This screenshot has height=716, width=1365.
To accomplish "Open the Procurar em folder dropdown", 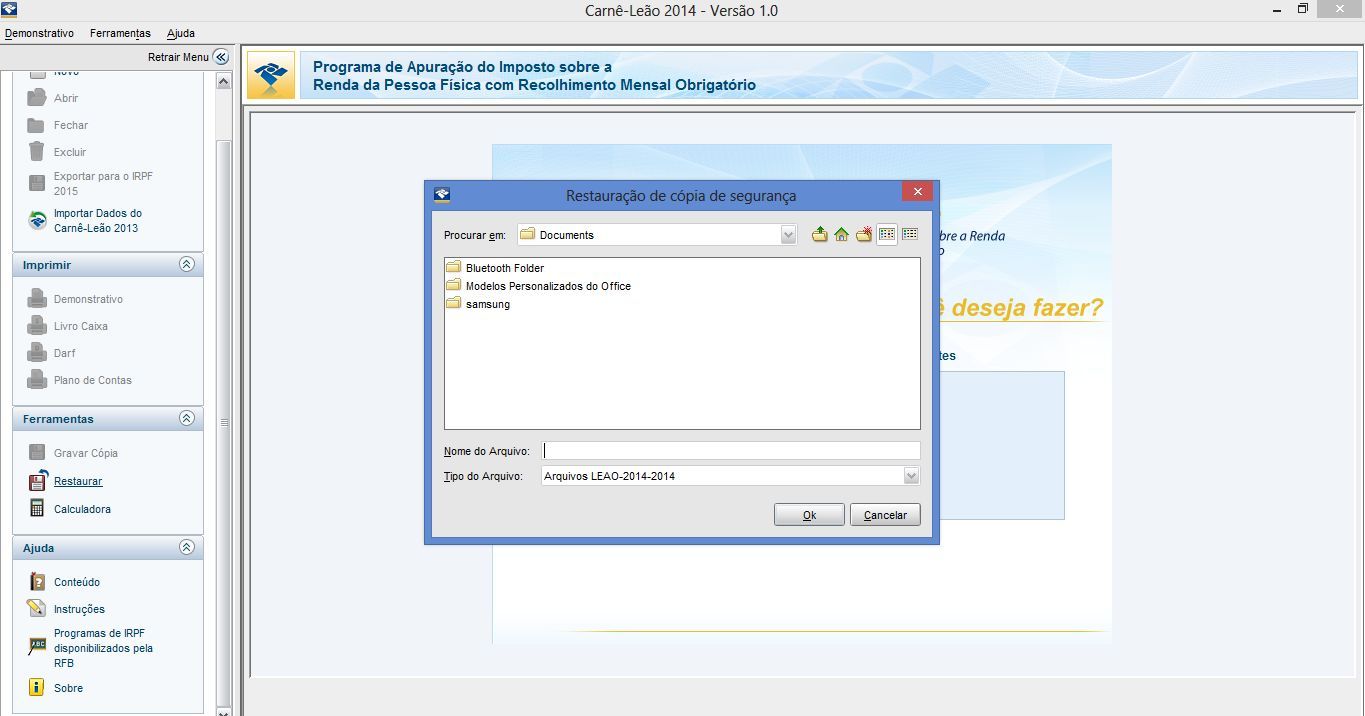I will coord(788,235).
